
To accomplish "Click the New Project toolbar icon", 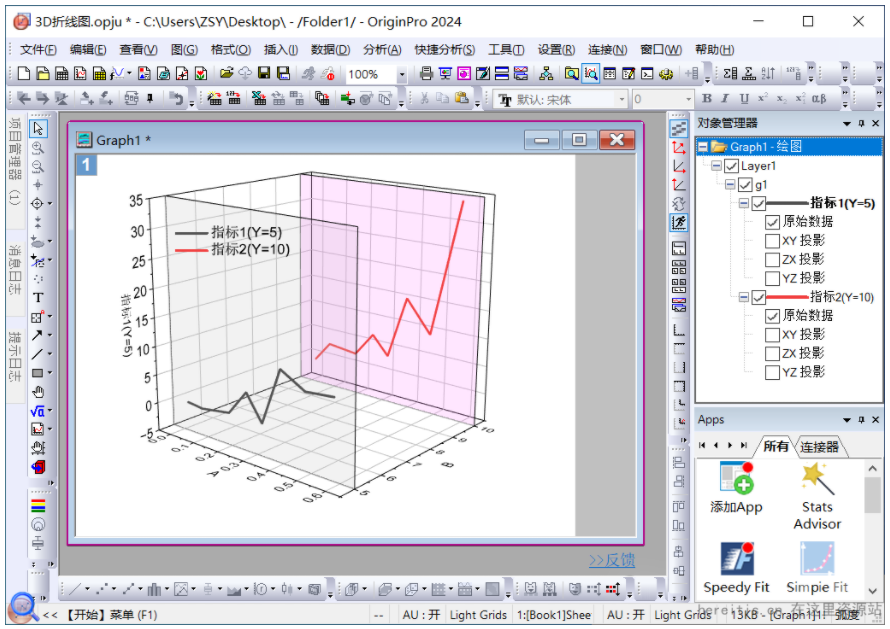I will 24,73.
